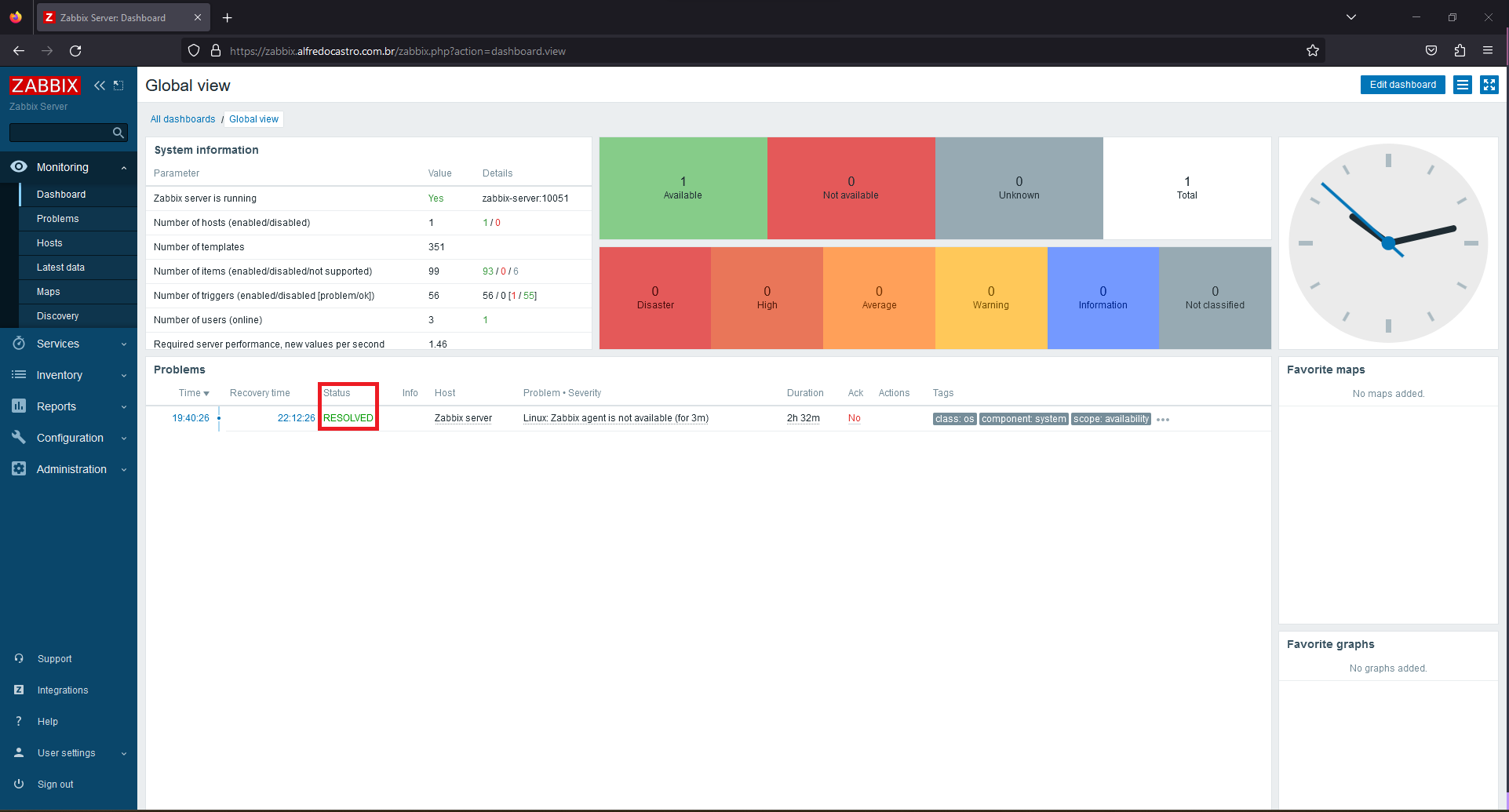This screenshot has height=812, width=1509.
Task: Go back in browser history
Action: pyautogui.click(x=19, y=51)
